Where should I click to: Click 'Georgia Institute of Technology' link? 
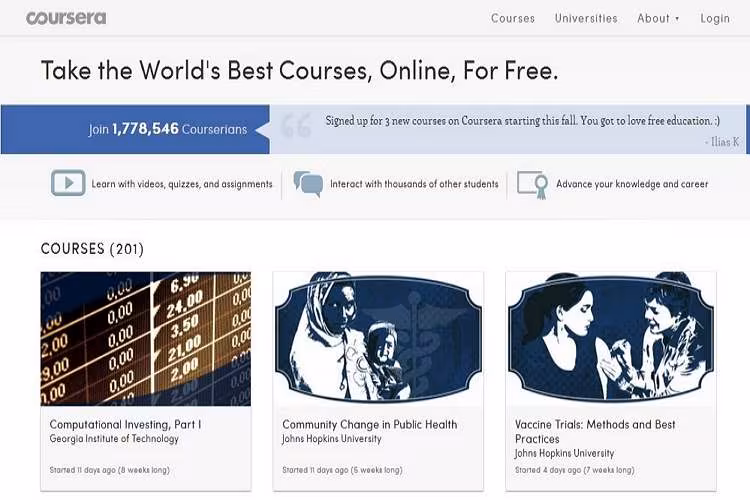(x=114, y=439)
